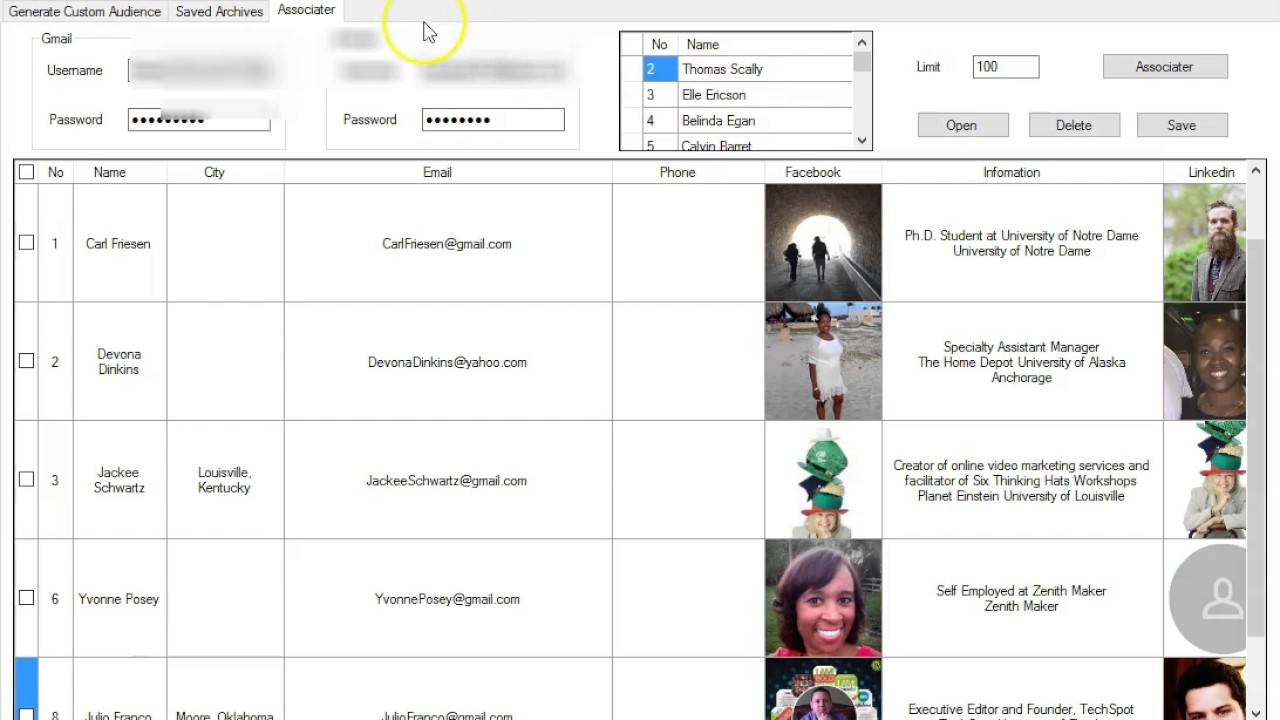Click the No header in the small list

click(659, 44)
